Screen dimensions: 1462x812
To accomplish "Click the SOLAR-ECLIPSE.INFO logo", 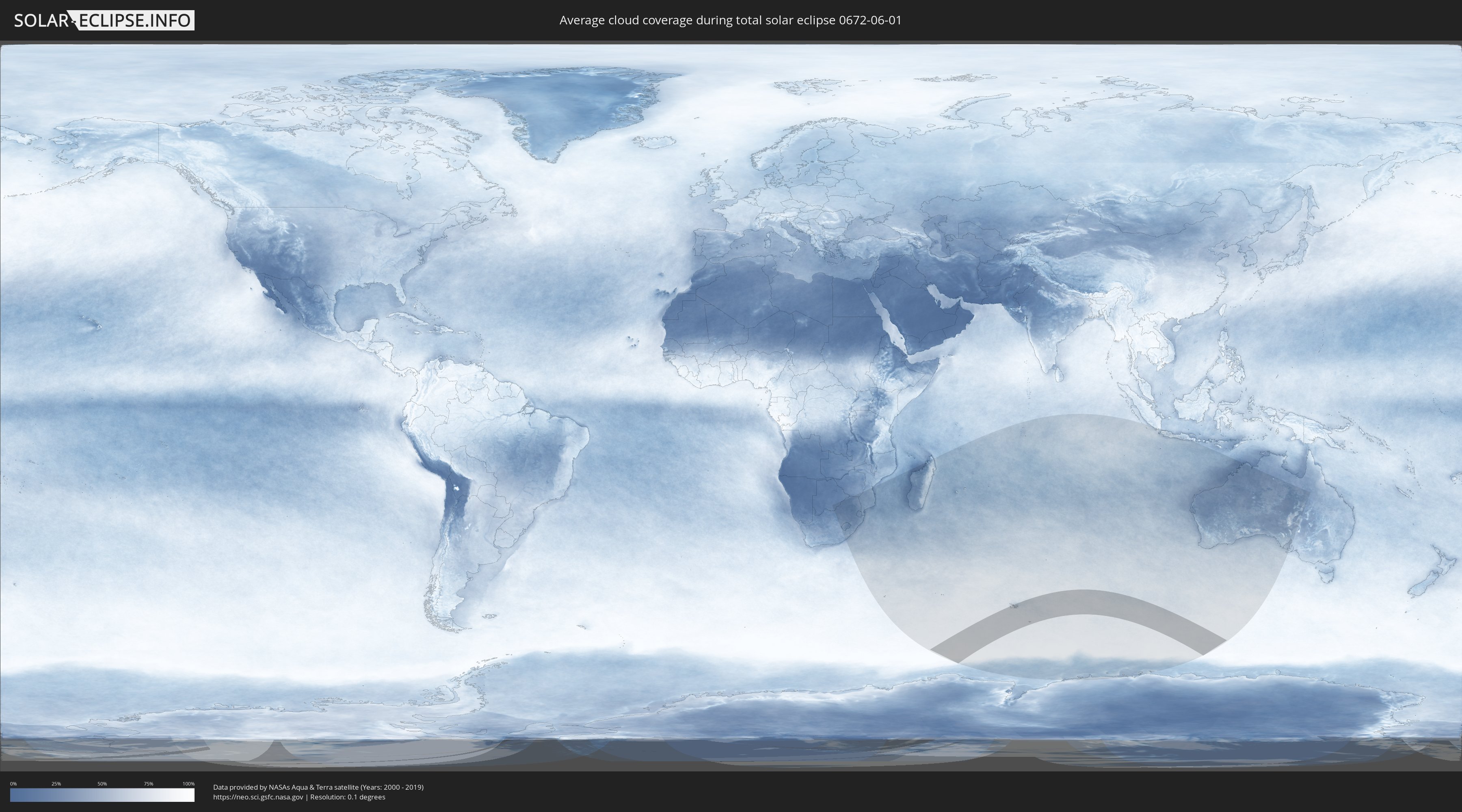I will pyautogui.click(x=104, y=20).
